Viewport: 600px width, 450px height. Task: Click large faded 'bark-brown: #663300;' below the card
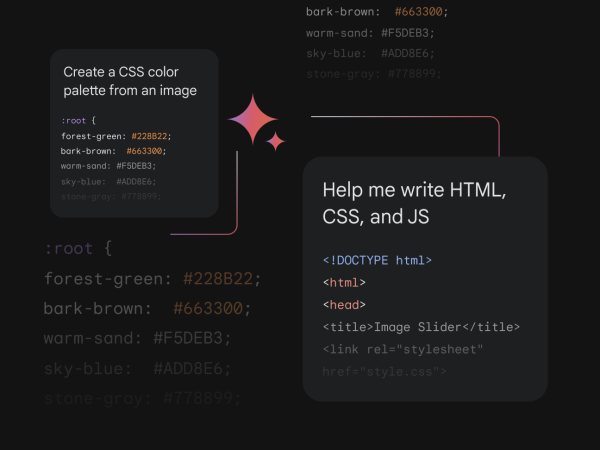[x=147, y=308]
